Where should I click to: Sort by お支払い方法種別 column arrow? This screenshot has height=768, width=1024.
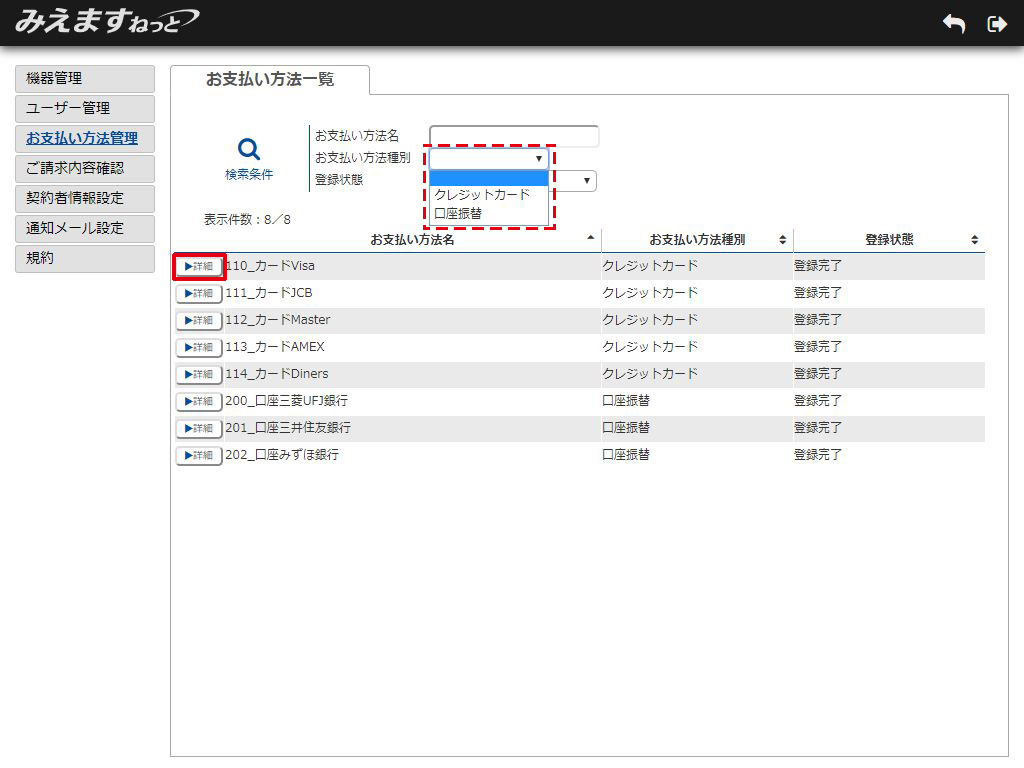[782, 240]
